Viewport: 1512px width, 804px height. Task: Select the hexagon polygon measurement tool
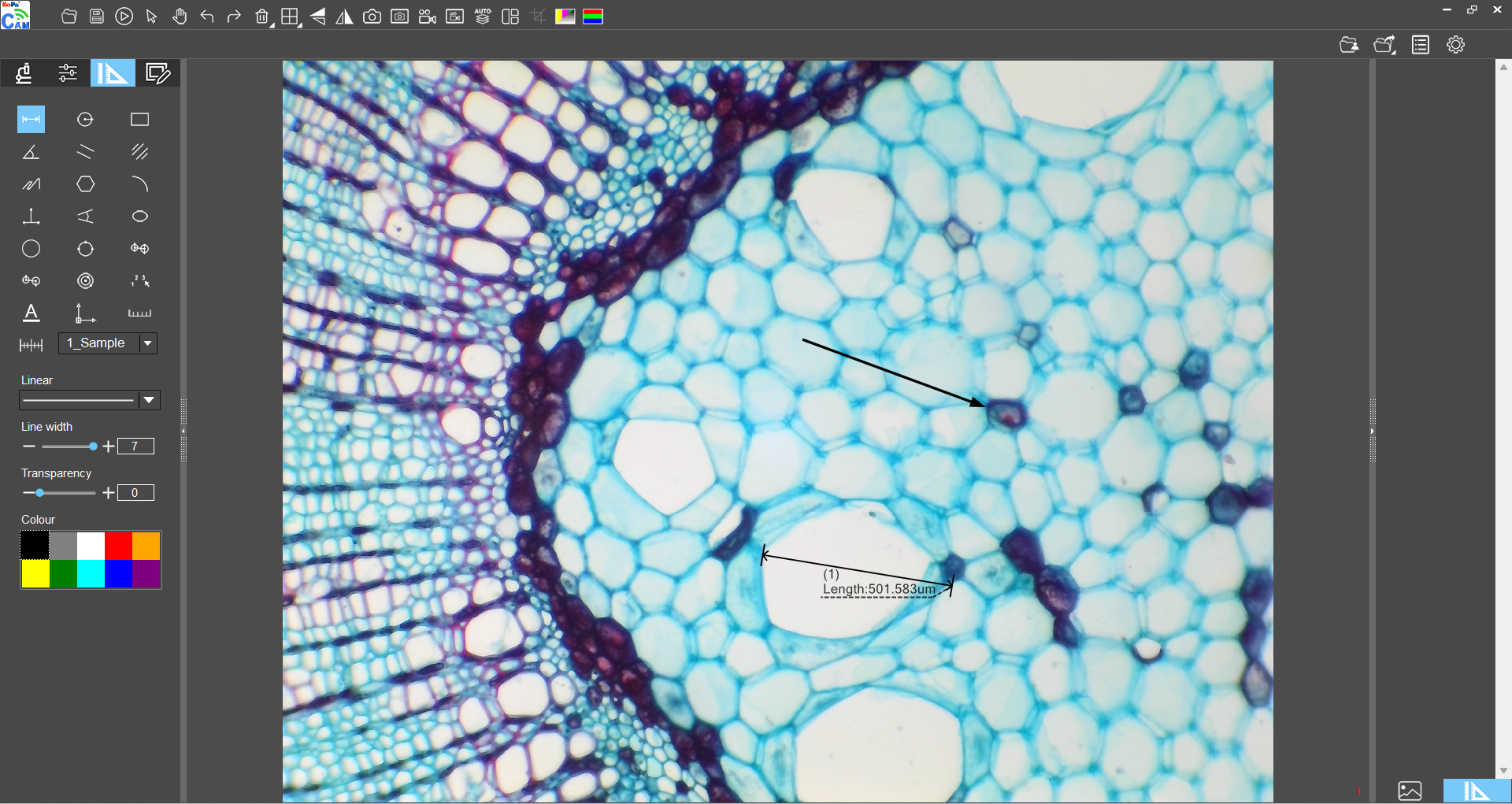[x=85, y=184]
